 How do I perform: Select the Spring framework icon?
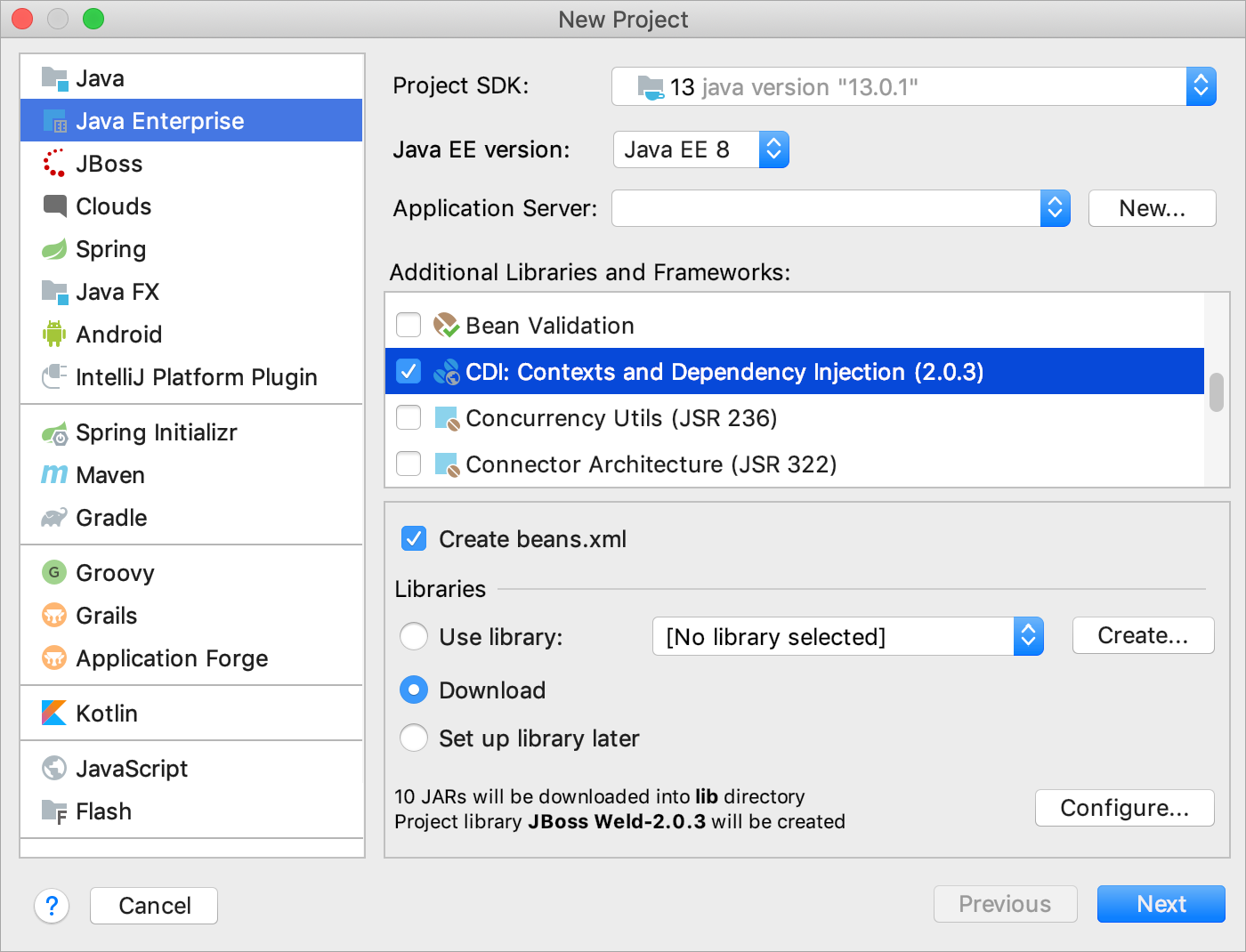coord(53,249)
